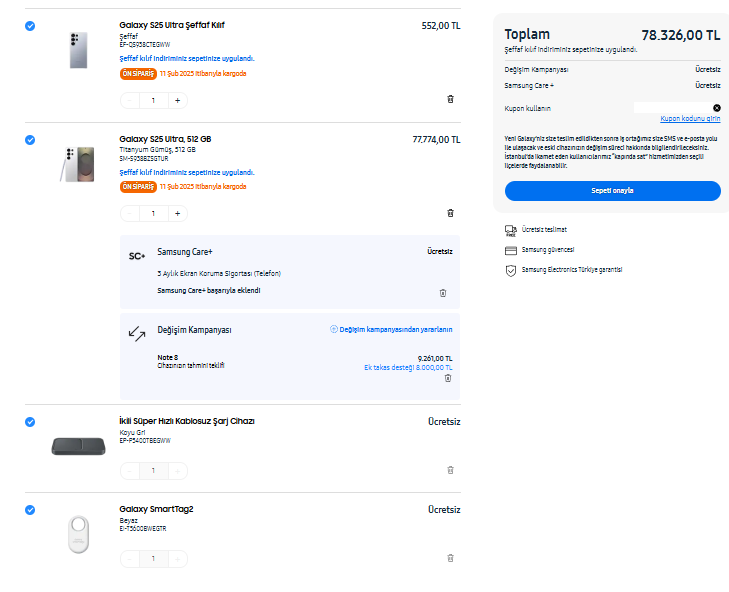Increase quantity of Şeffaf Kılıf case
Image resolution: width=729 pixels, height=592 pixels.
(x=177, y=100)
